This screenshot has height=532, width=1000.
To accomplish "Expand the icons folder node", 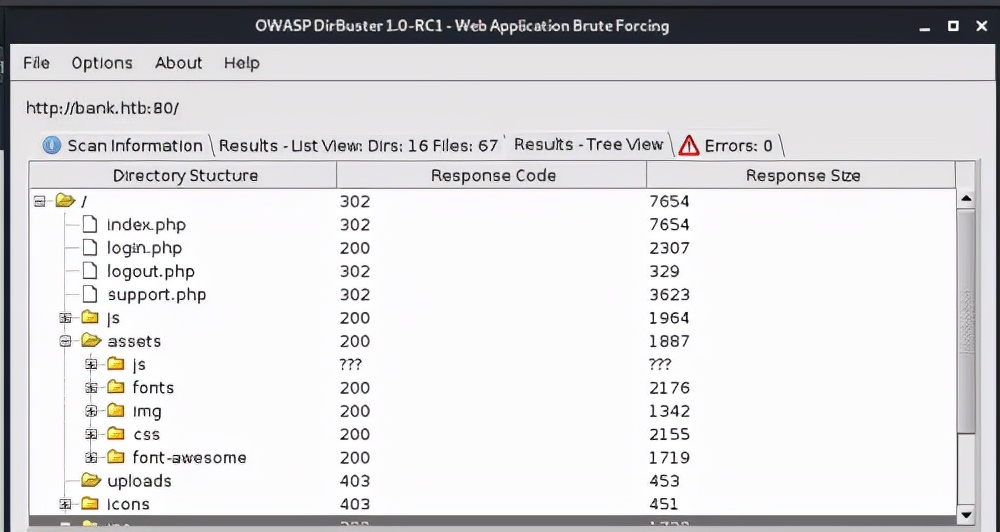I will click(66, 504).
